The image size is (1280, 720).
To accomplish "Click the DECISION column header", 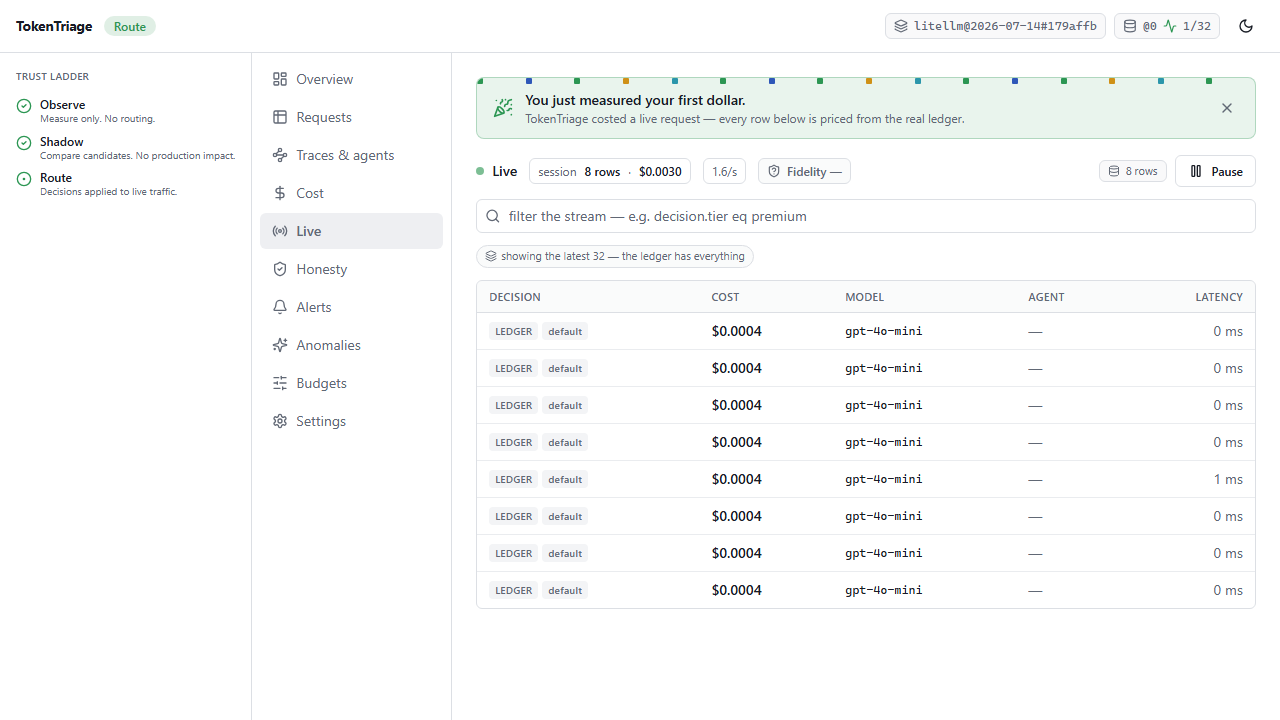I will coord(515,297).
